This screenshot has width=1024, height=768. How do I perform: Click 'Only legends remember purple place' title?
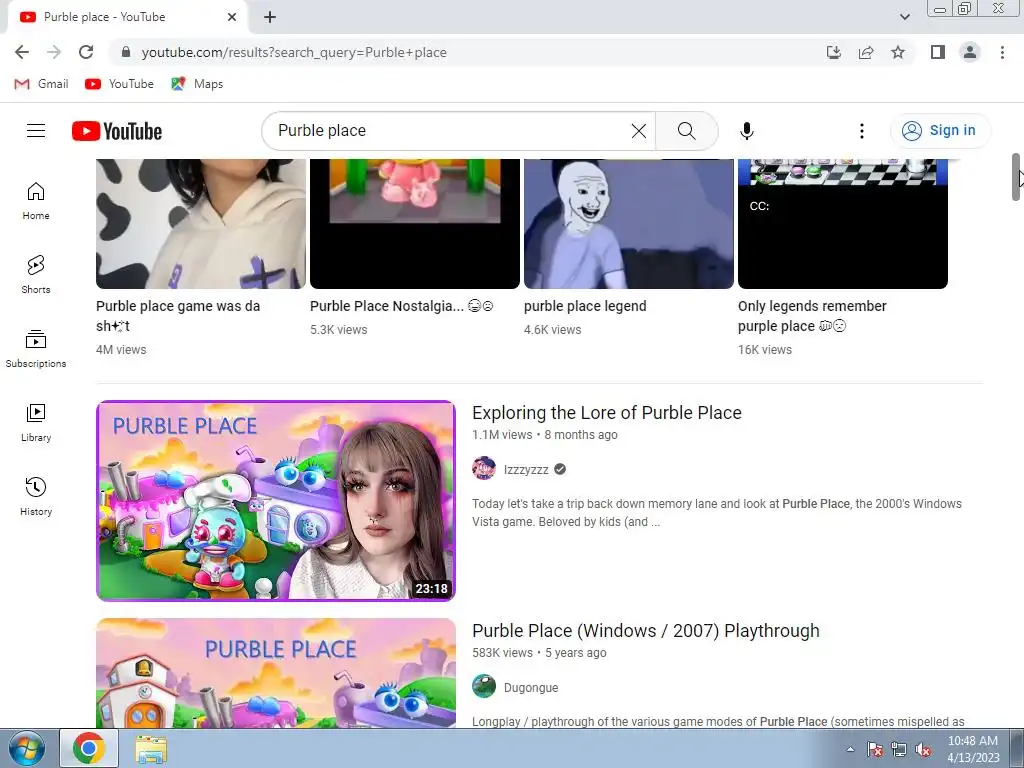(x=812, y=316)
